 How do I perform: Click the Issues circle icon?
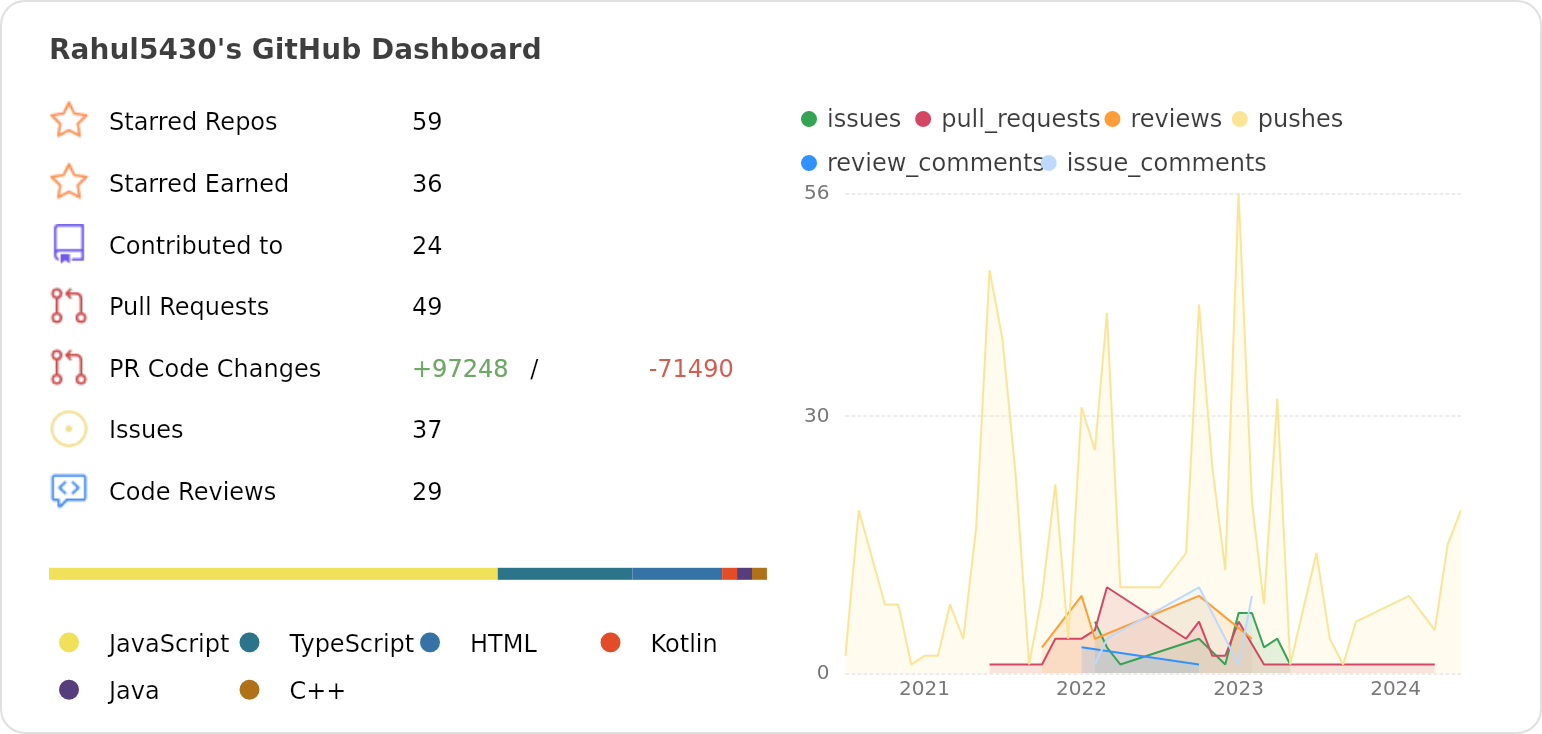[x=69, y=429]
